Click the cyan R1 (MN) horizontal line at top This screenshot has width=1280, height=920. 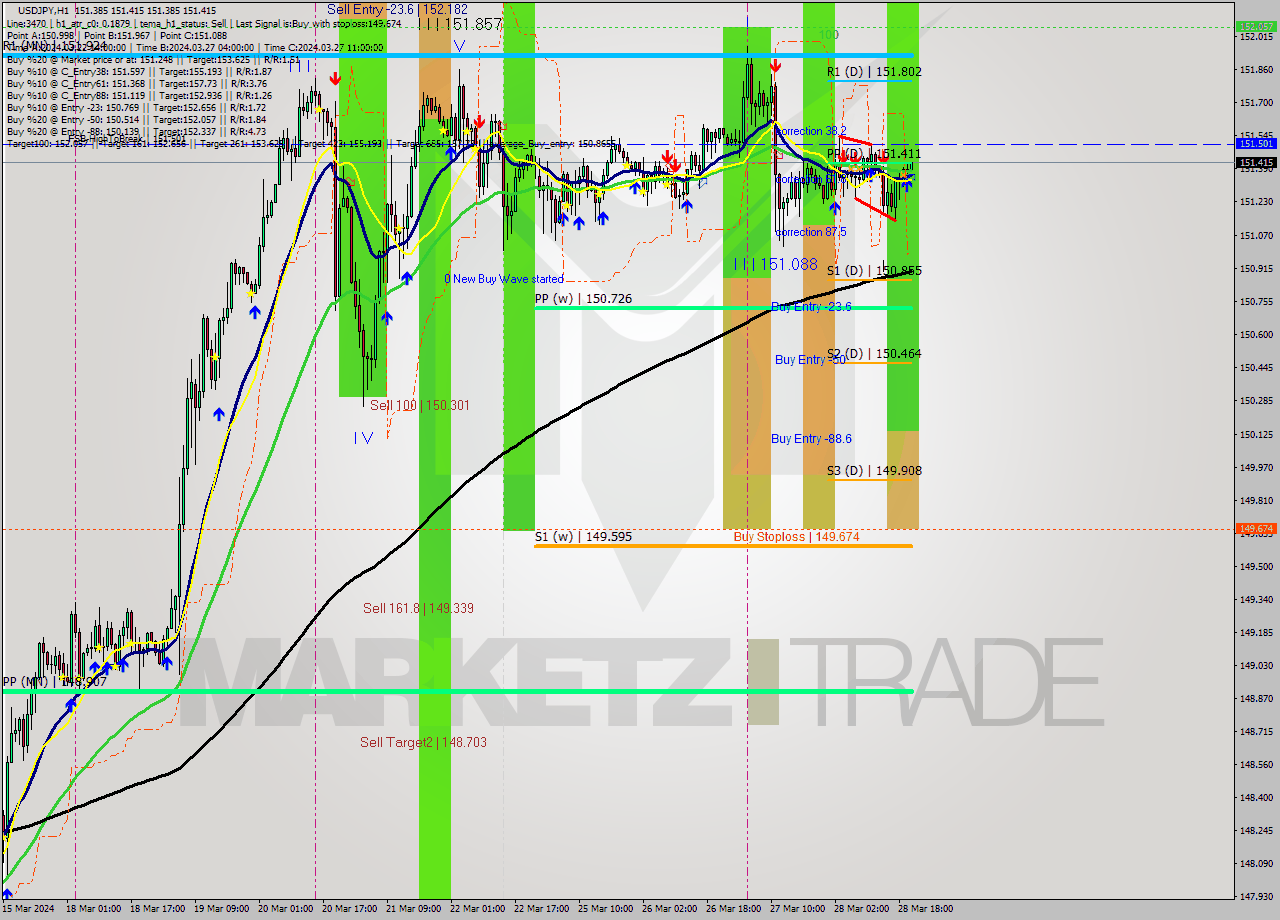(460, 55)
